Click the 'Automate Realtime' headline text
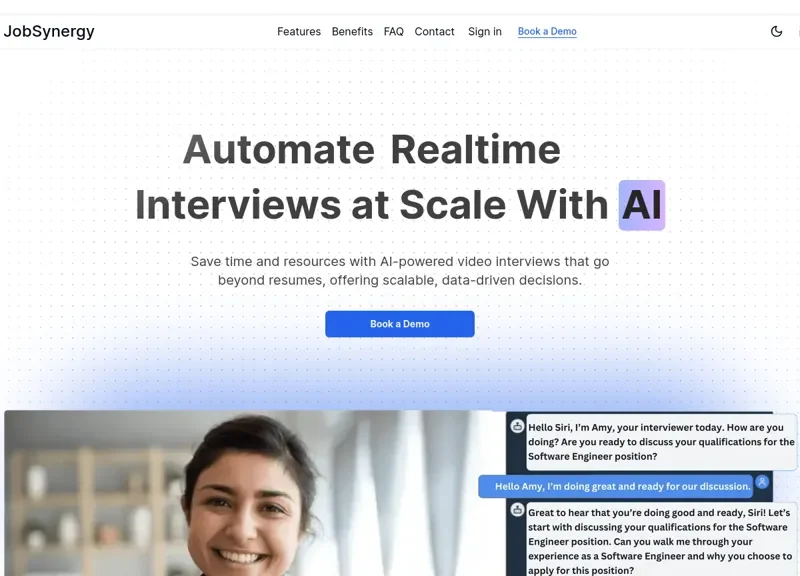Screen dimensions: 800x576 click(371, 149)
